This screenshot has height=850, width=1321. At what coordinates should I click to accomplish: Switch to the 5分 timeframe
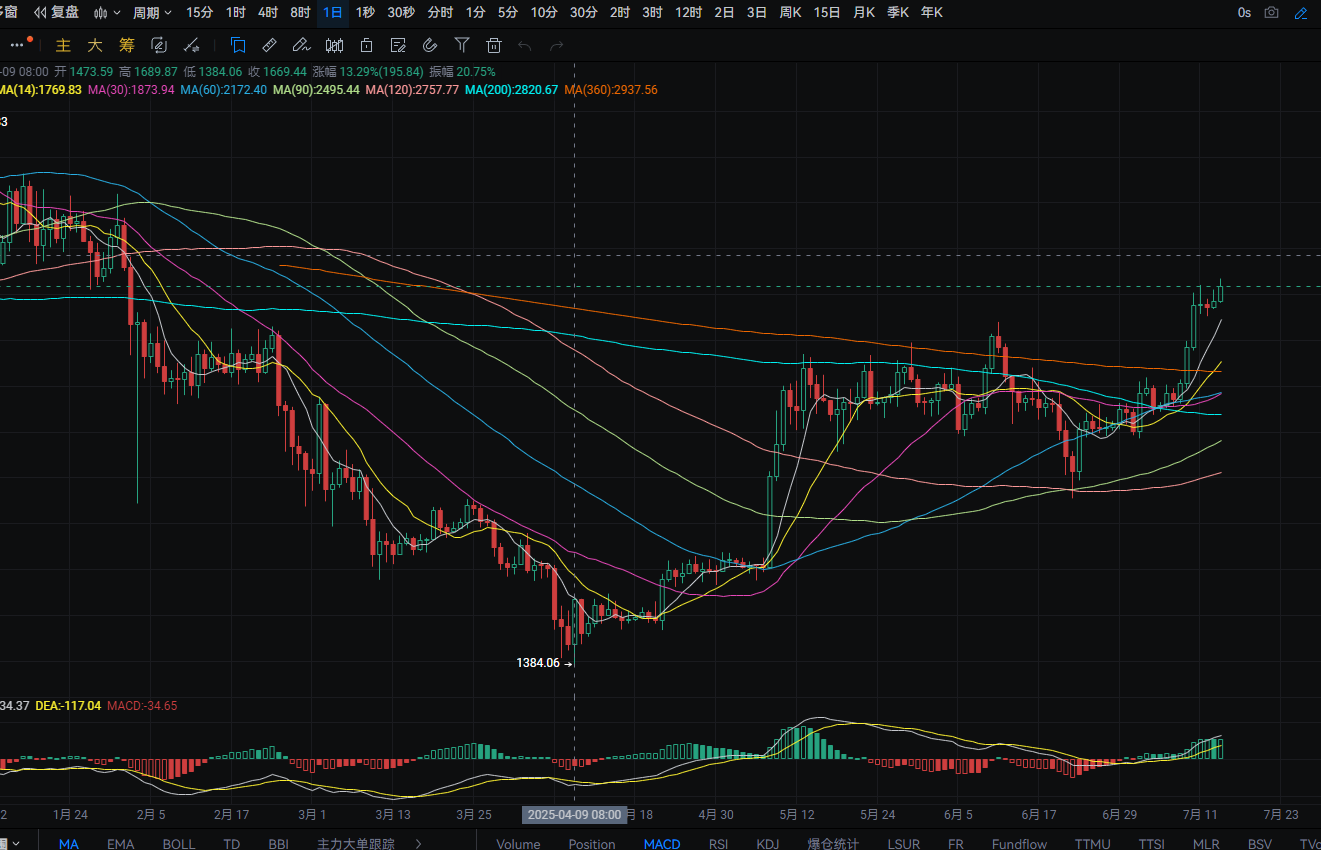coord(508,13)
